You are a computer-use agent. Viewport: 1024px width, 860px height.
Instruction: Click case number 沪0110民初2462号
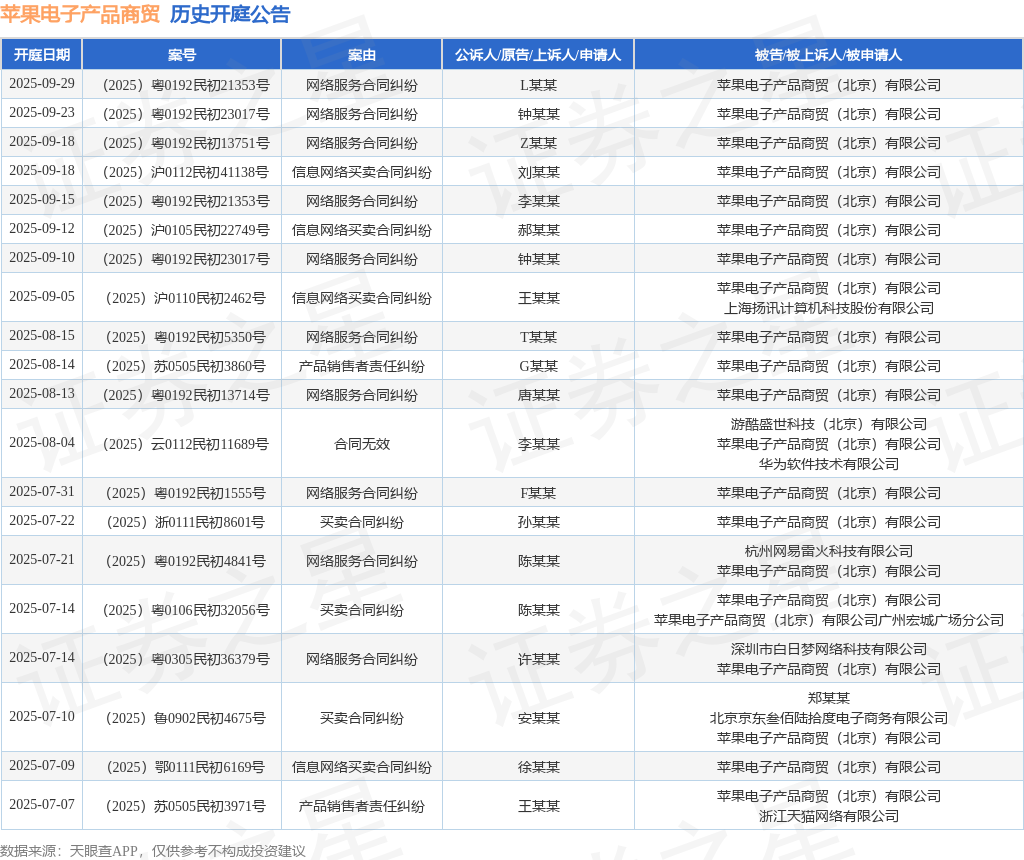pyautogui.click(x=210, y=298)
